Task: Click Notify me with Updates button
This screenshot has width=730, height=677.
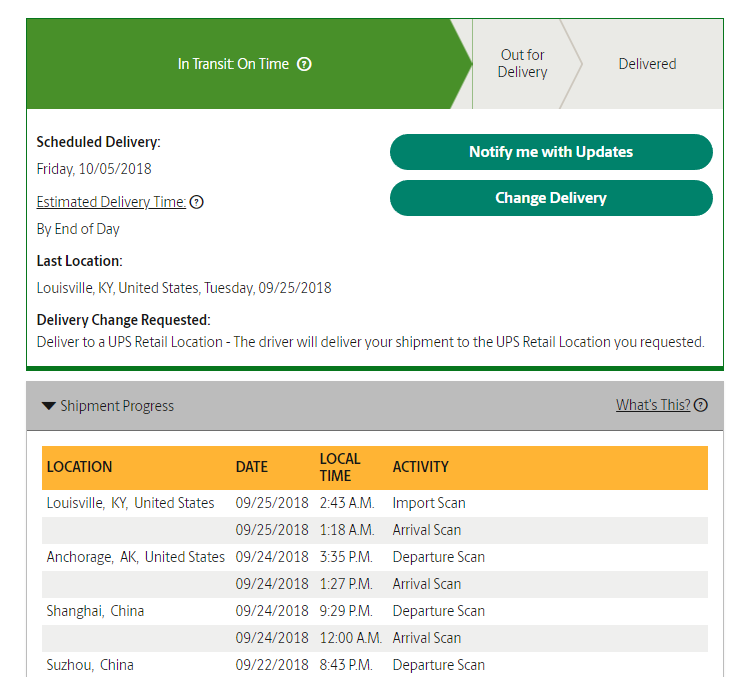Action: 551,152
